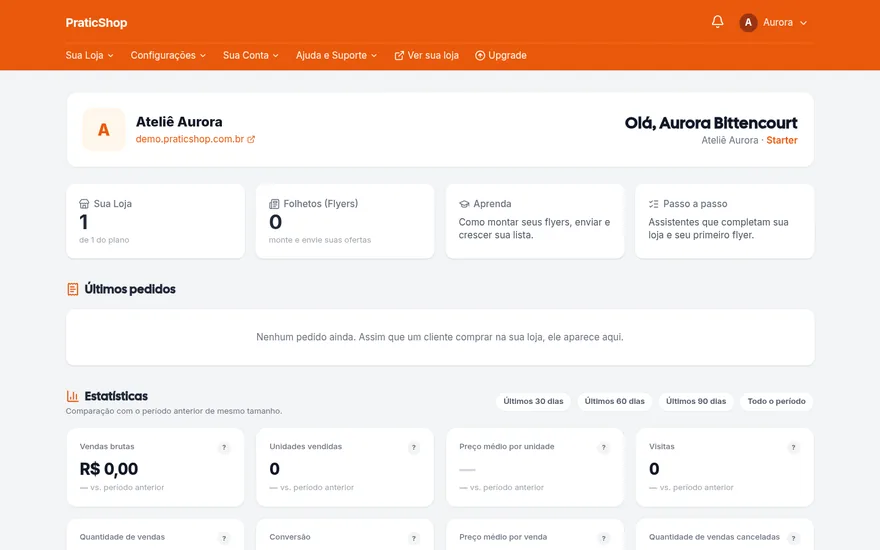The image size is (880, 550).
Task: Open the Sua Loja summary card
Action: tap(155, 221)
